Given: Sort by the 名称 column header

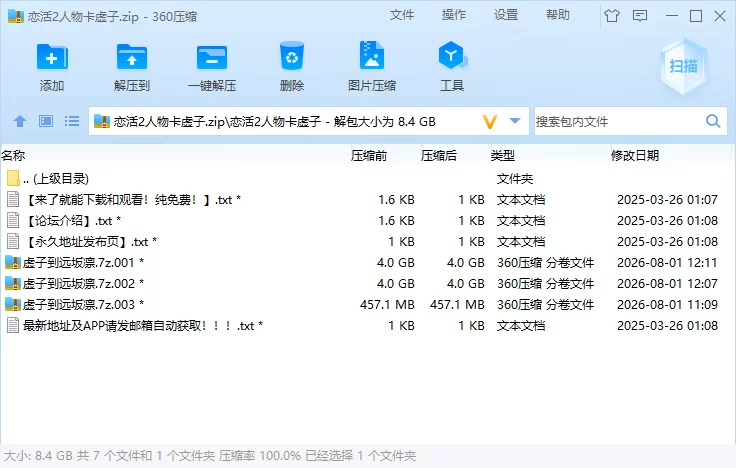Looking at the screenshot, I should pos(13,155).
